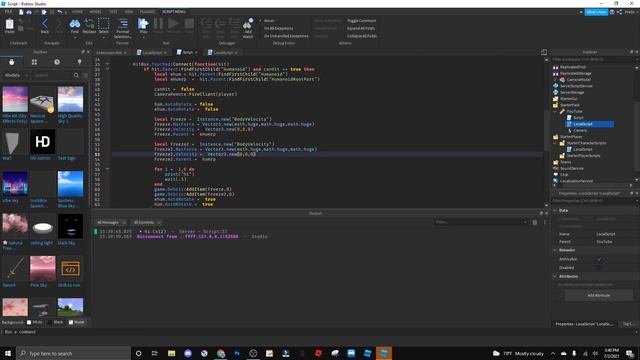640x360 pixels.
Task: Select Never debug errors option
Action: tap(268, 21)
